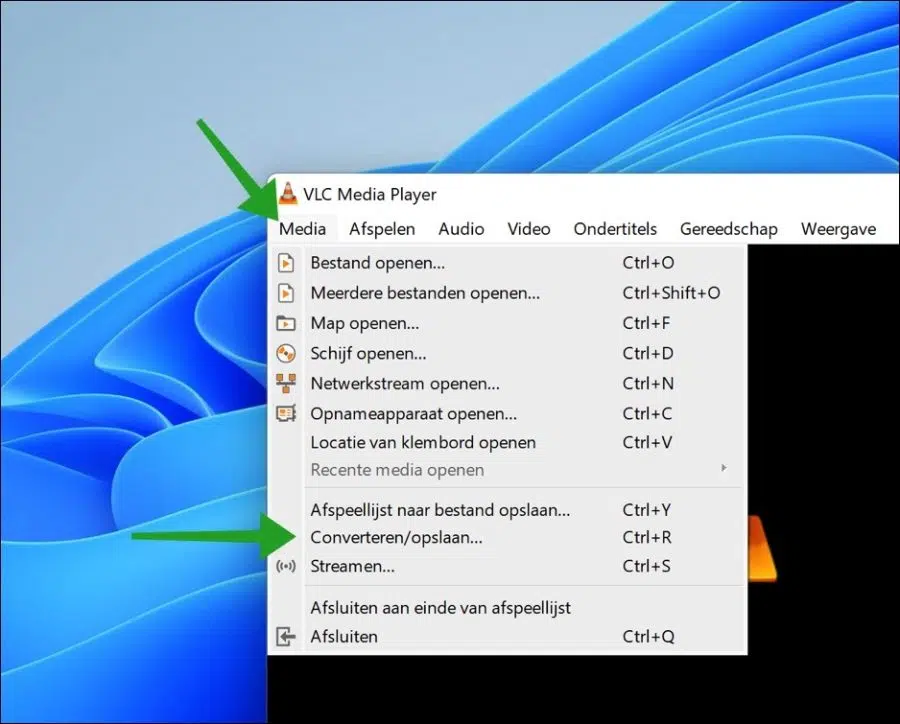Select Opnameapparaat openen...

pyautogui.click(x=507, y=413)
